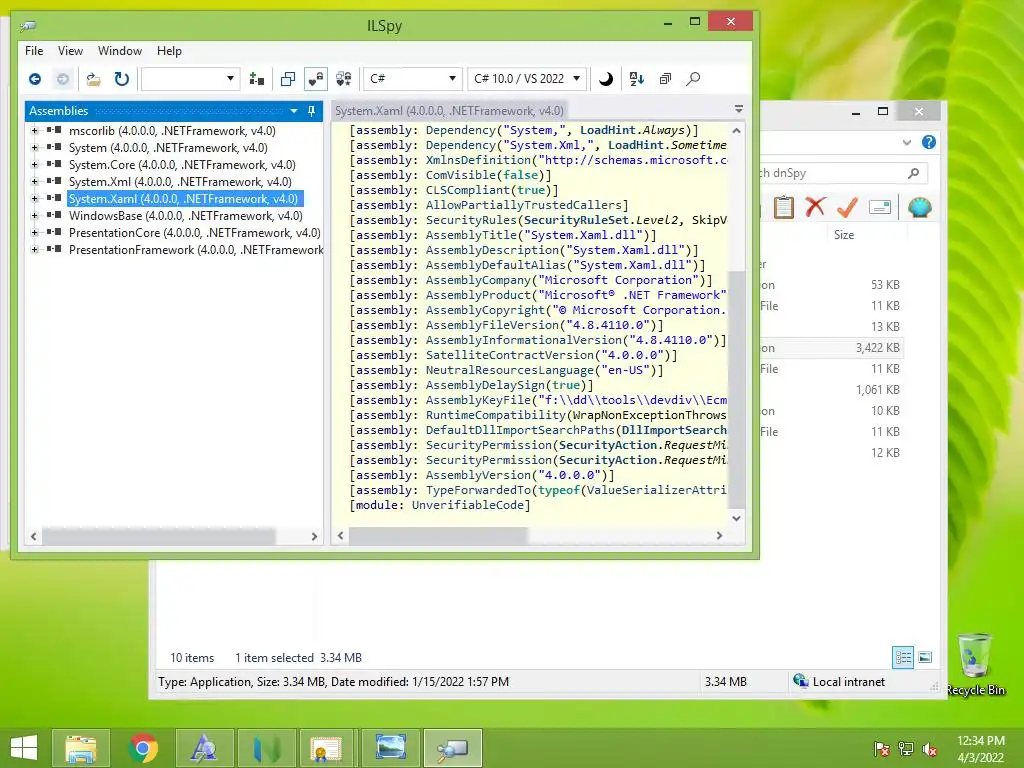Select PresentationFramework in the assembly tree
This screenshot has width=1024, height=768.
coord(196,249)
